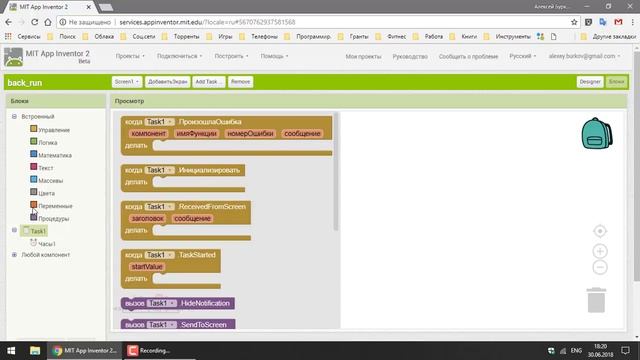Image resolution: width=640 pixels, height=360 pixels.
Task: Click the Remove button
Action: pyautogui.click(x=240, y=82)
